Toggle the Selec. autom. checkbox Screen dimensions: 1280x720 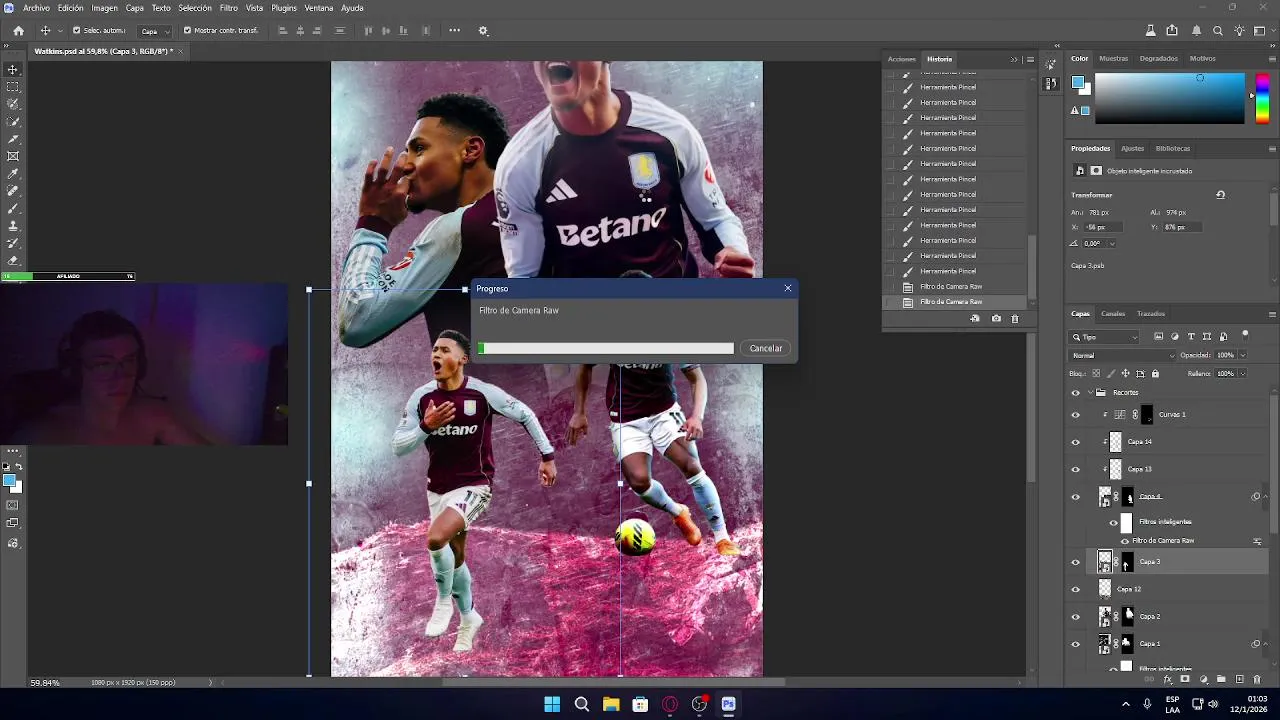tap(77, 30)
